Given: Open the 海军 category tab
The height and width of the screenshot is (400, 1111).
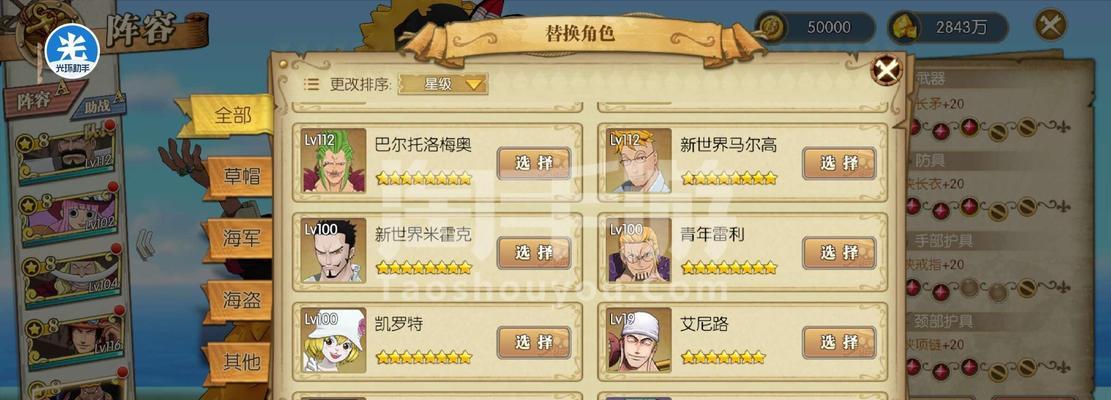Looking at the screenshot, I should tap(239, 239).
